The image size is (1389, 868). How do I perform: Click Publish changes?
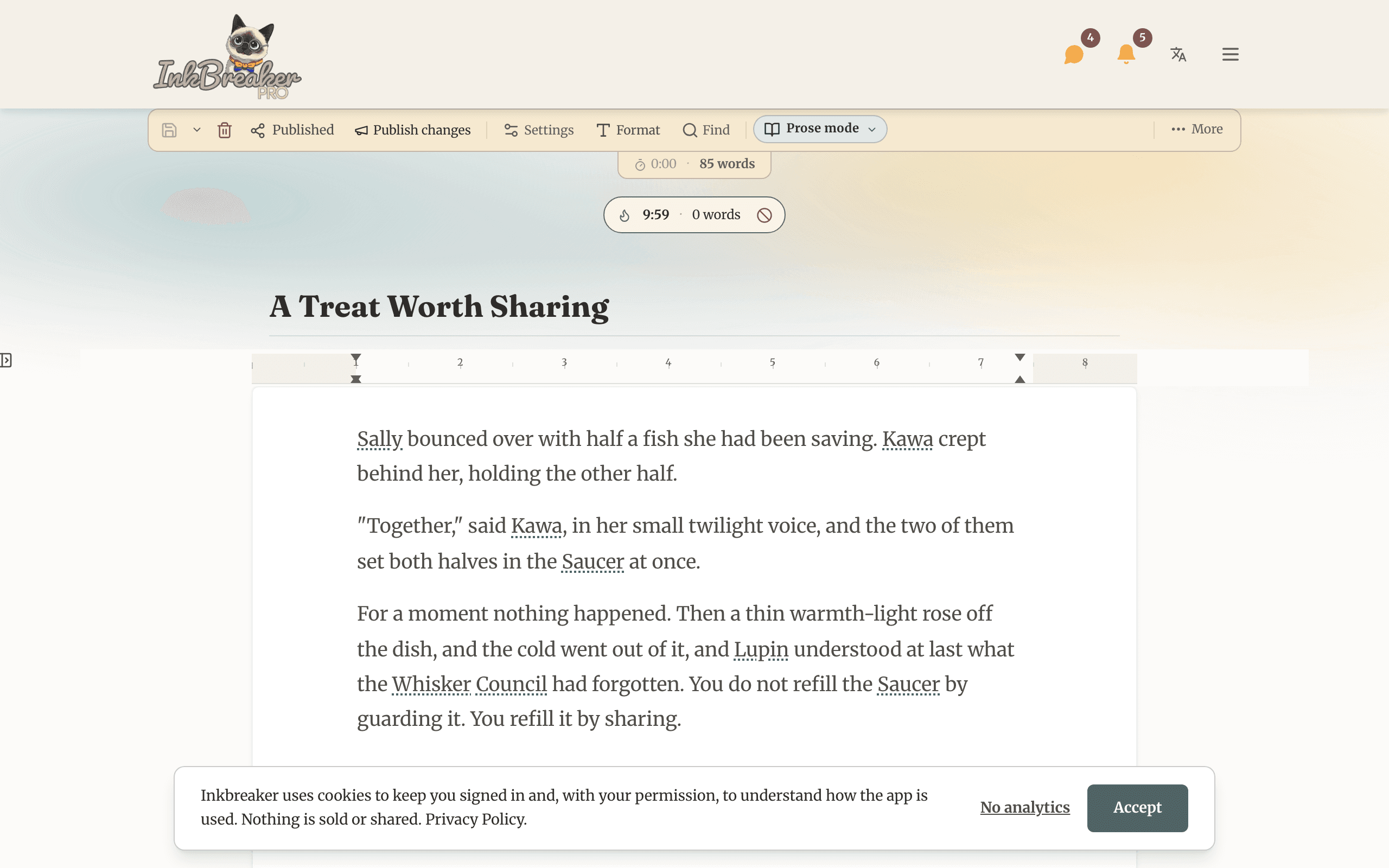click(x=413, y=130)
